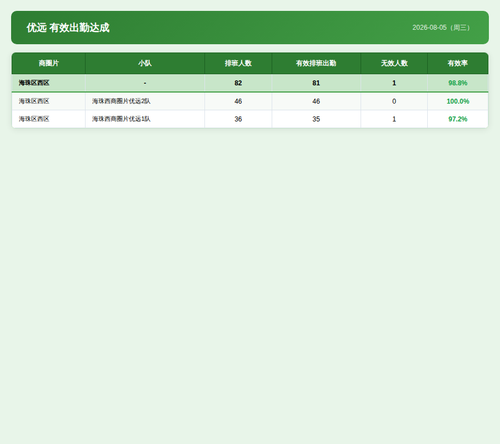The image size is (500, 444).
Task: Select team 海珠西商圈片优选1队
Action: coord(121,119)
